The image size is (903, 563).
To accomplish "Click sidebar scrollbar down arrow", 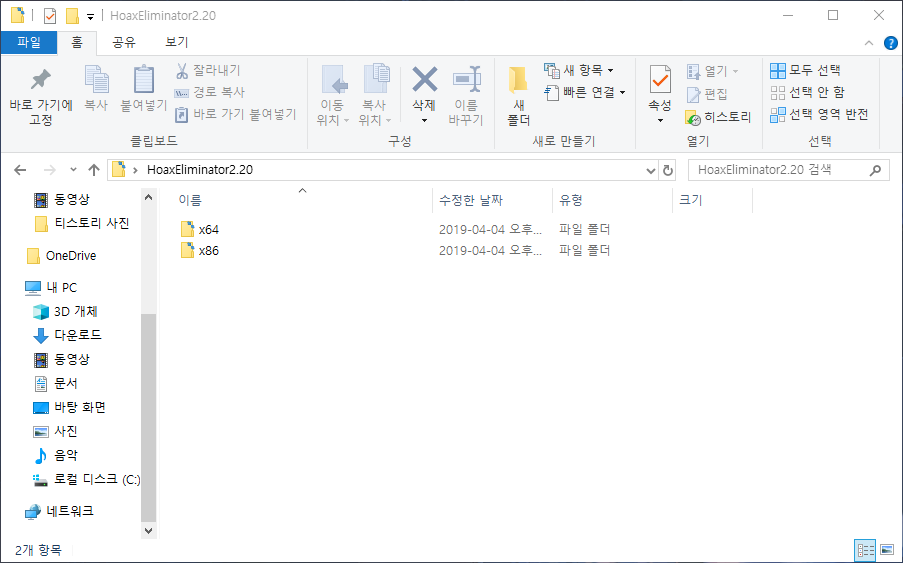I will pos(149,531).
